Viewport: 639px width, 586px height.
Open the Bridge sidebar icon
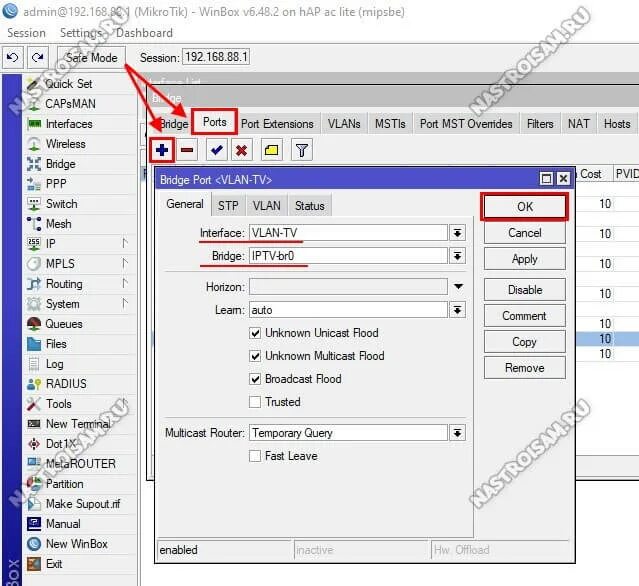tap(34, 164)
